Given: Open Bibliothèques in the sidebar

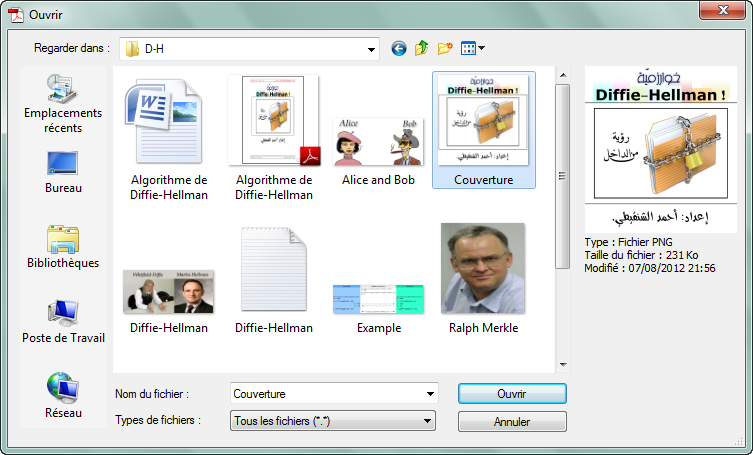Looking at the screenshot, I should coord(63,247).
